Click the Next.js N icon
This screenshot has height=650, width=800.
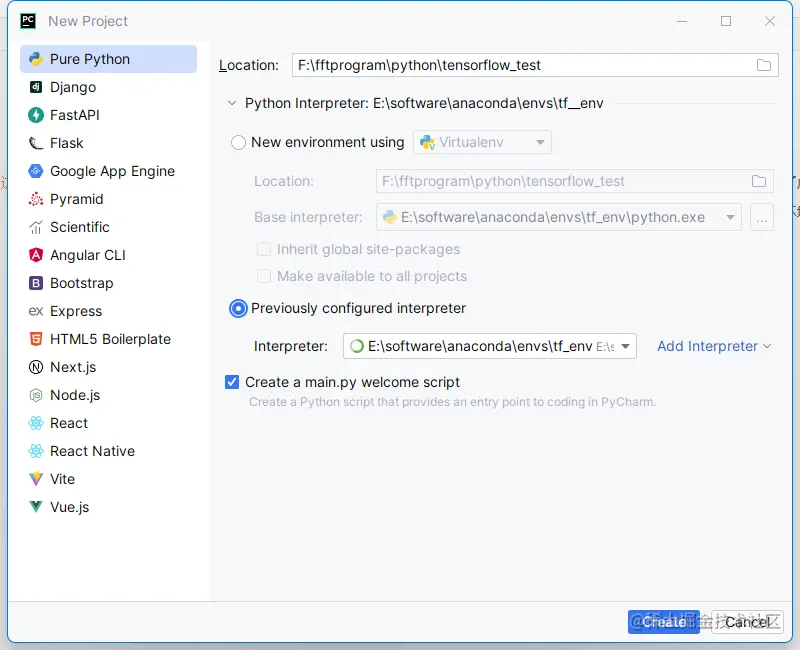(x=36, y=367)
